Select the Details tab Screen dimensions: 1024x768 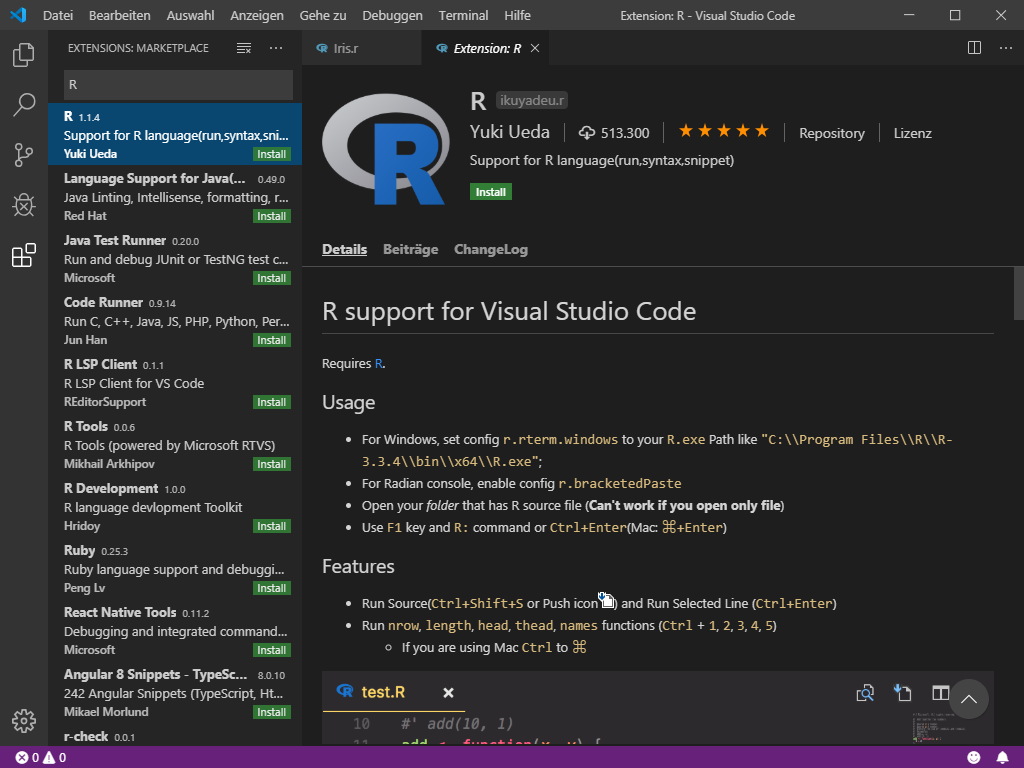click(x=344, y=249)
